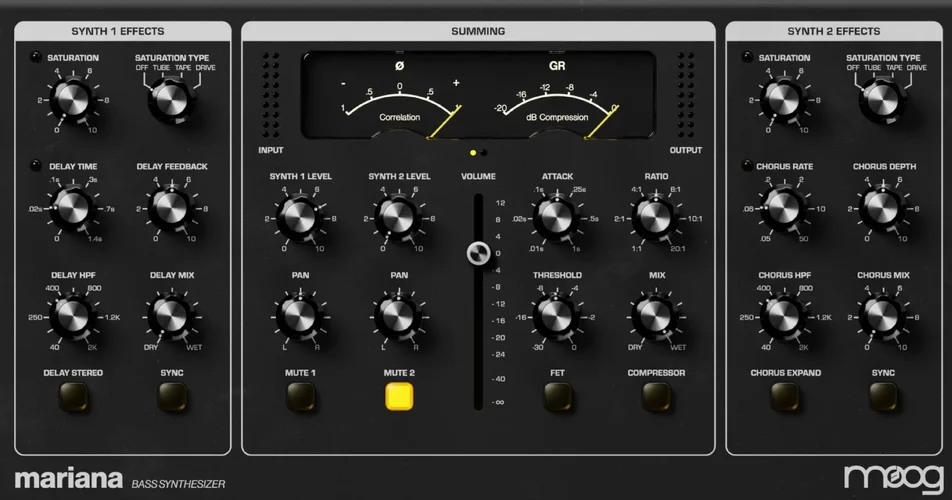Enable the Chorus Expand button

[x=785, y=397]
